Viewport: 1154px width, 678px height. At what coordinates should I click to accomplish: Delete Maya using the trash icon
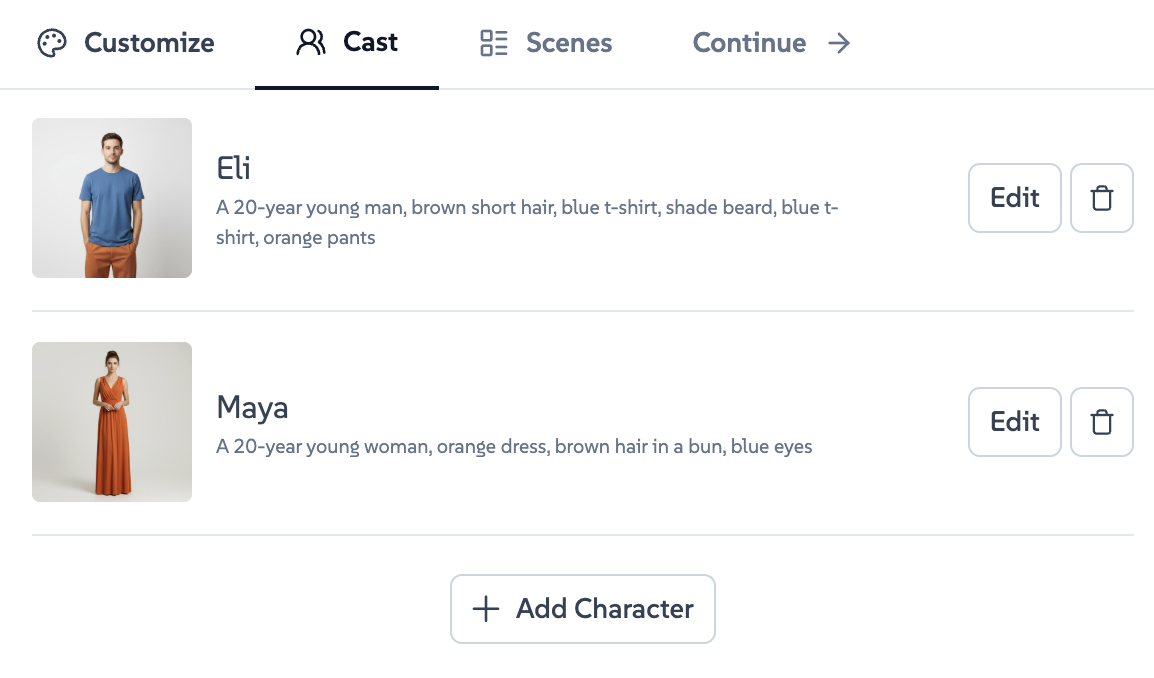[1101, 422]
